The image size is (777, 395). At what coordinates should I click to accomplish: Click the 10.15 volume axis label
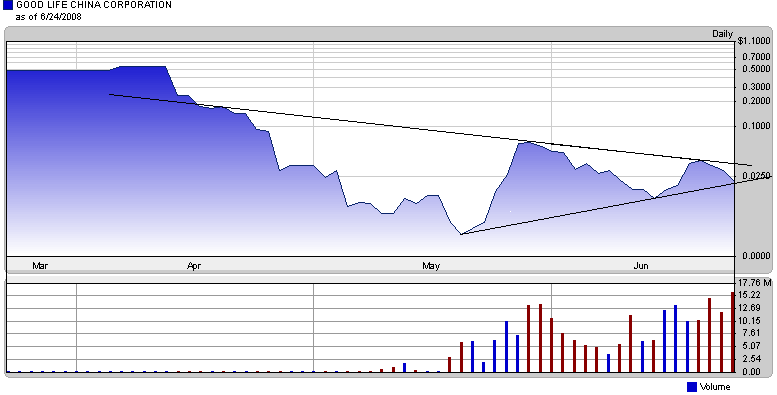point(749,321)
